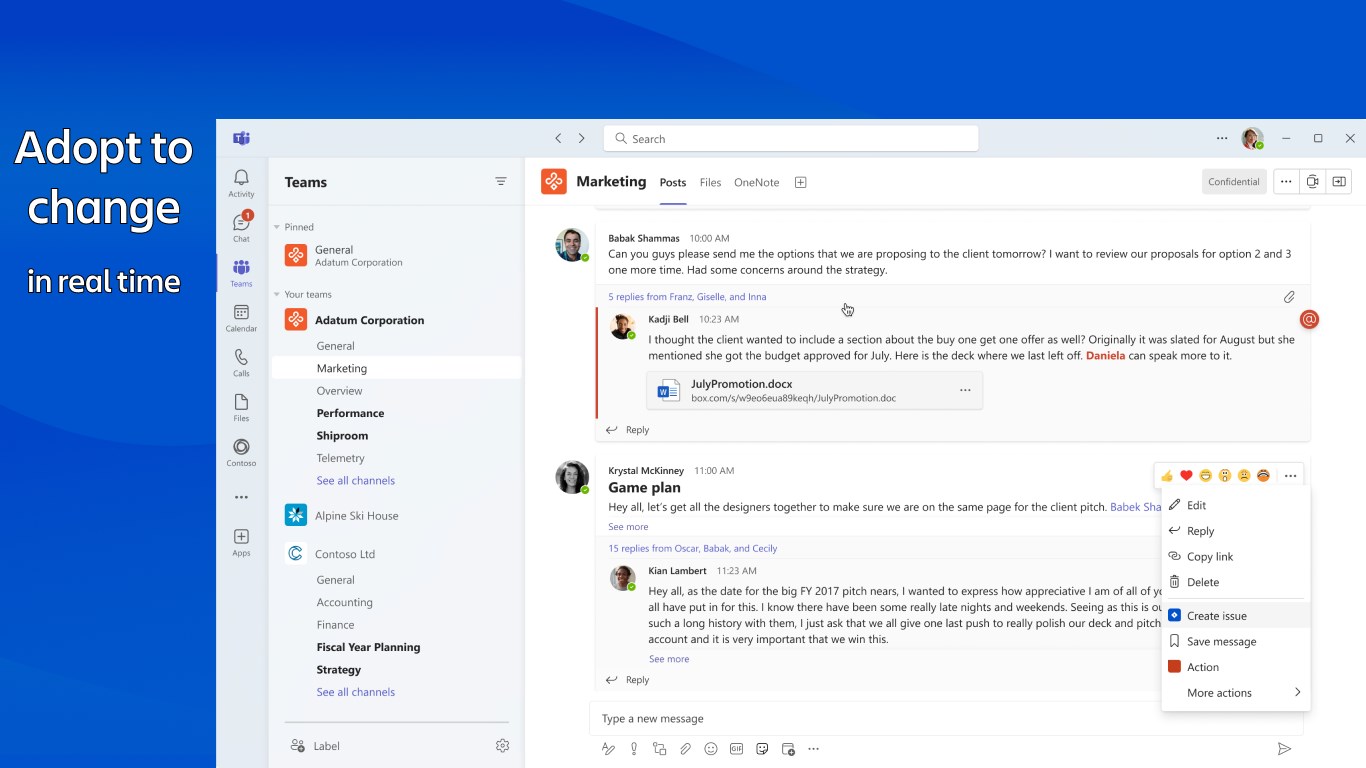The height and width of the screenshot is (768, 1366).
Task: Open the Performance channel
Action: (350, 413)
